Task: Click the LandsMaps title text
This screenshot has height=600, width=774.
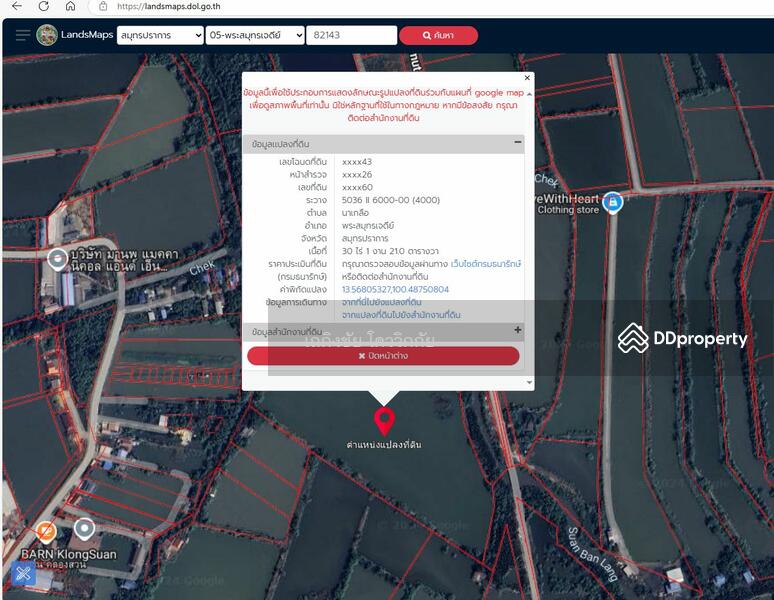Action: pyautogui.click(x=87, y=35)
